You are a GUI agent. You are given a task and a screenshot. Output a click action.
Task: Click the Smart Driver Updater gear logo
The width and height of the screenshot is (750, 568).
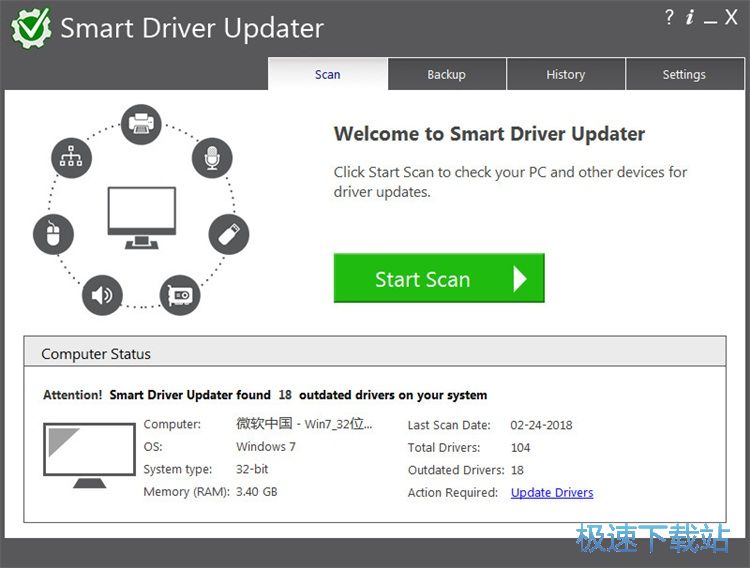pos(31,27)
